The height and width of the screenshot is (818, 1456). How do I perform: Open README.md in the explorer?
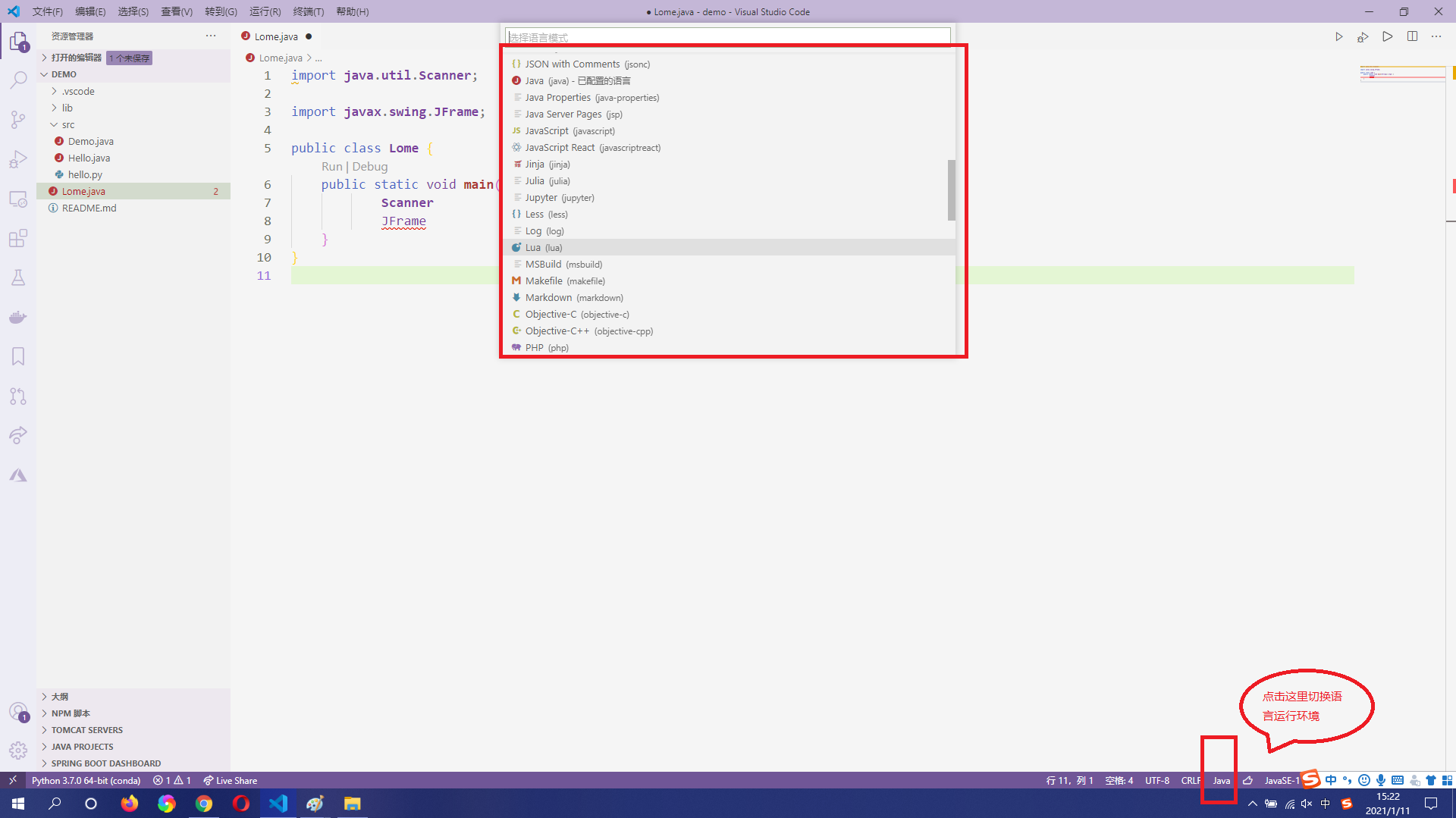133,208
